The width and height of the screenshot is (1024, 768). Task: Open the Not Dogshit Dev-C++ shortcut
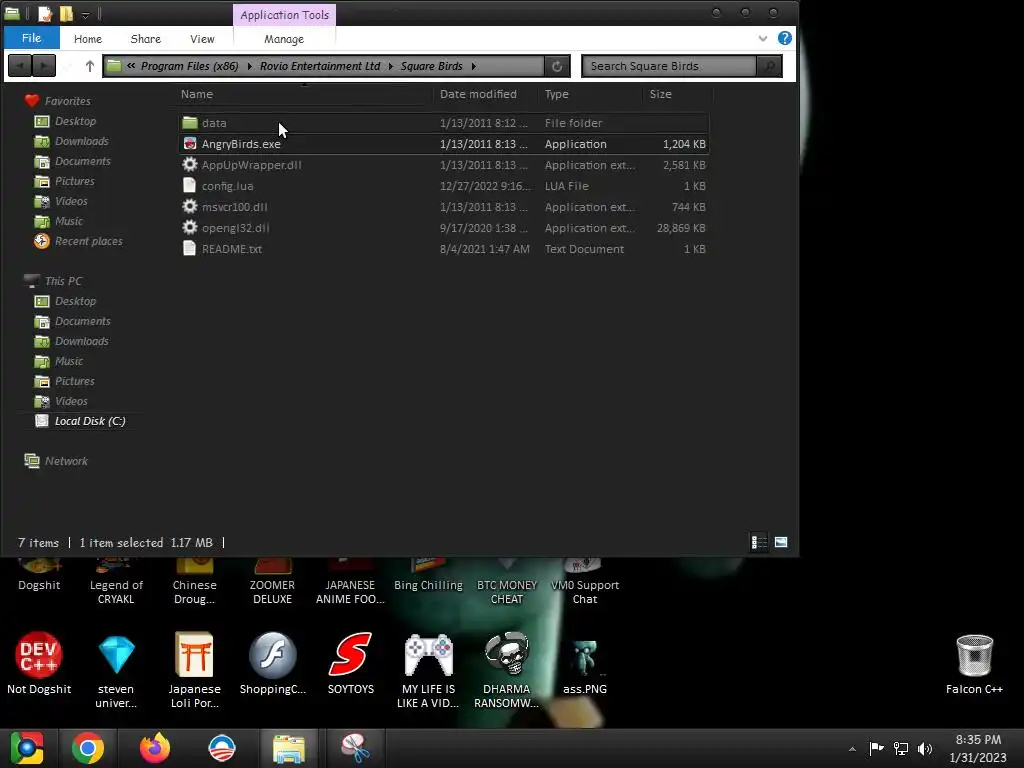click(39, 663)
